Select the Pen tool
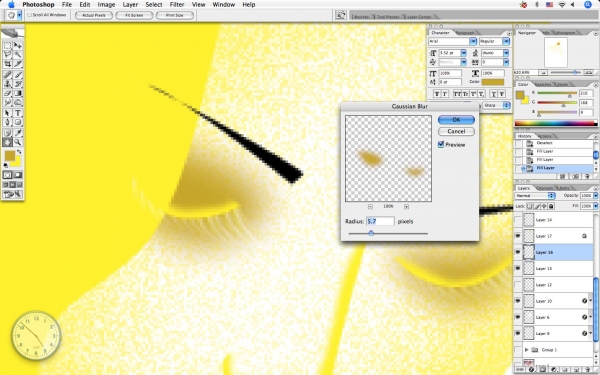Viewport: 600px width, 375px height. 7,122
